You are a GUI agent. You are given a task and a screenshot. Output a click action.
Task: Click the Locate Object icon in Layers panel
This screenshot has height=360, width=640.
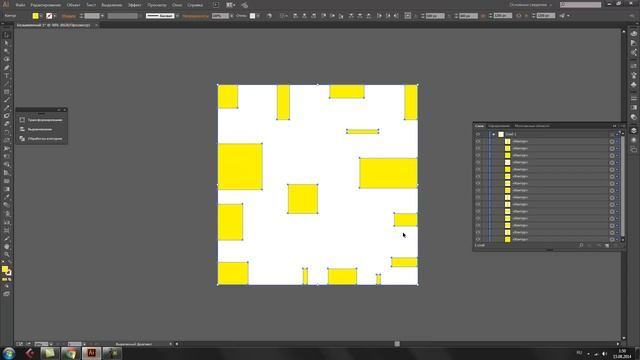pyautogui.click(x=581, y=245)
